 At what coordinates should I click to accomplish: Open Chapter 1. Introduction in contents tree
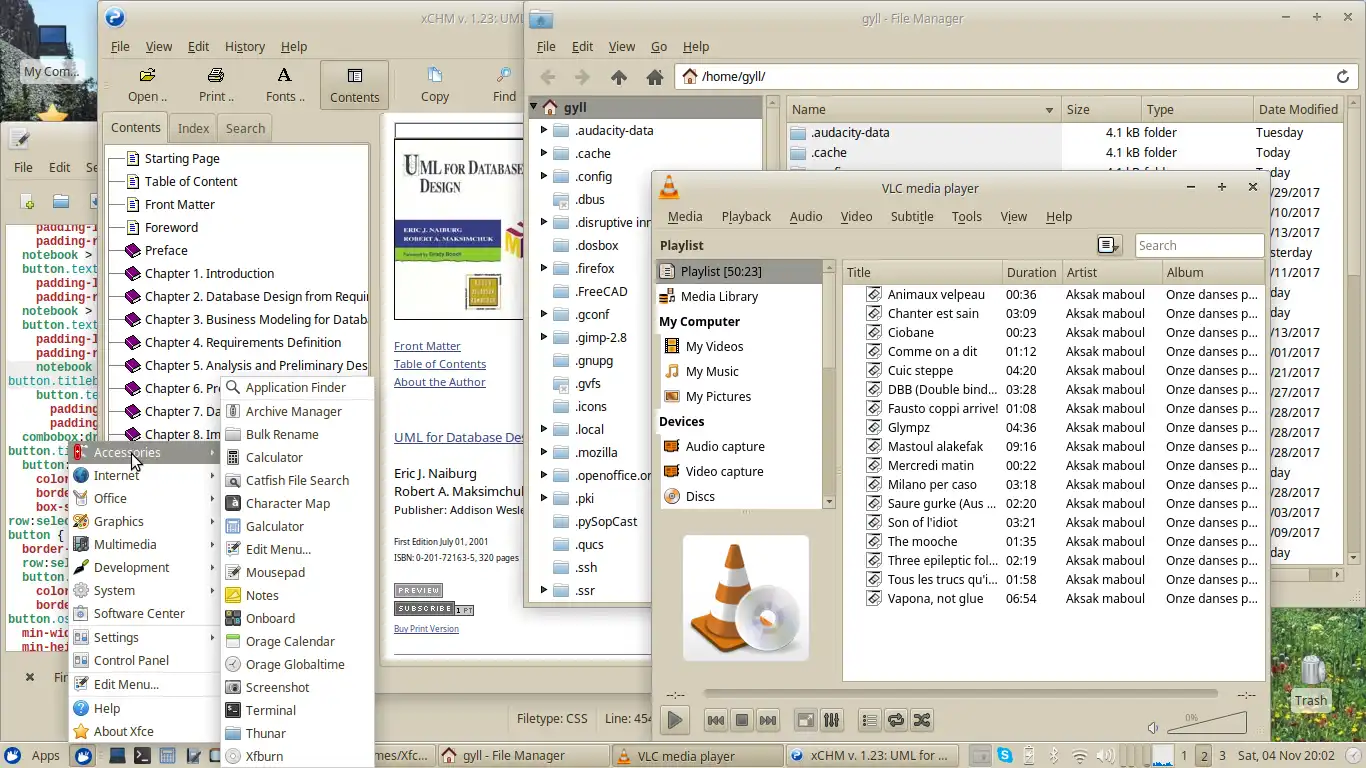[209, 273]
